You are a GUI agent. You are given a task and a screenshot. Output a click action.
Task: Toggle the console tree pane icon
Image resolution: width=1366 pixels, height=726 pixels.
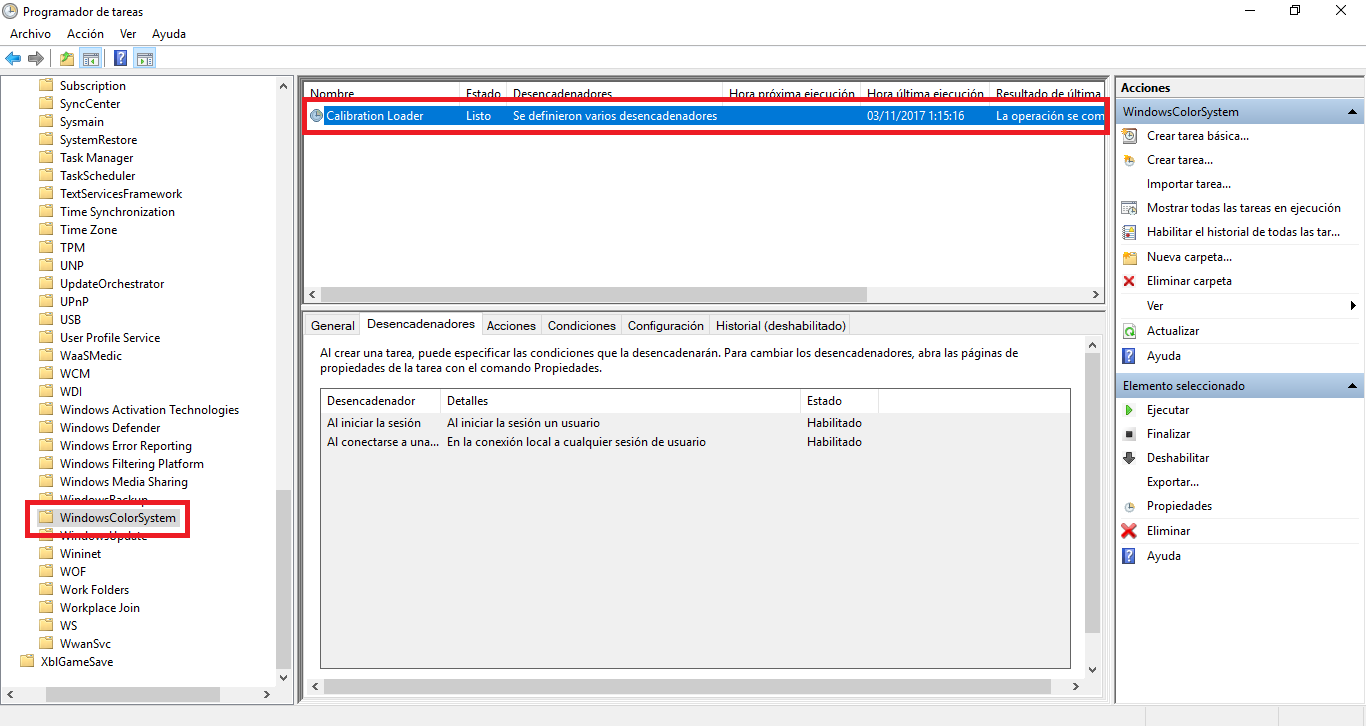[x=91, y=58]
